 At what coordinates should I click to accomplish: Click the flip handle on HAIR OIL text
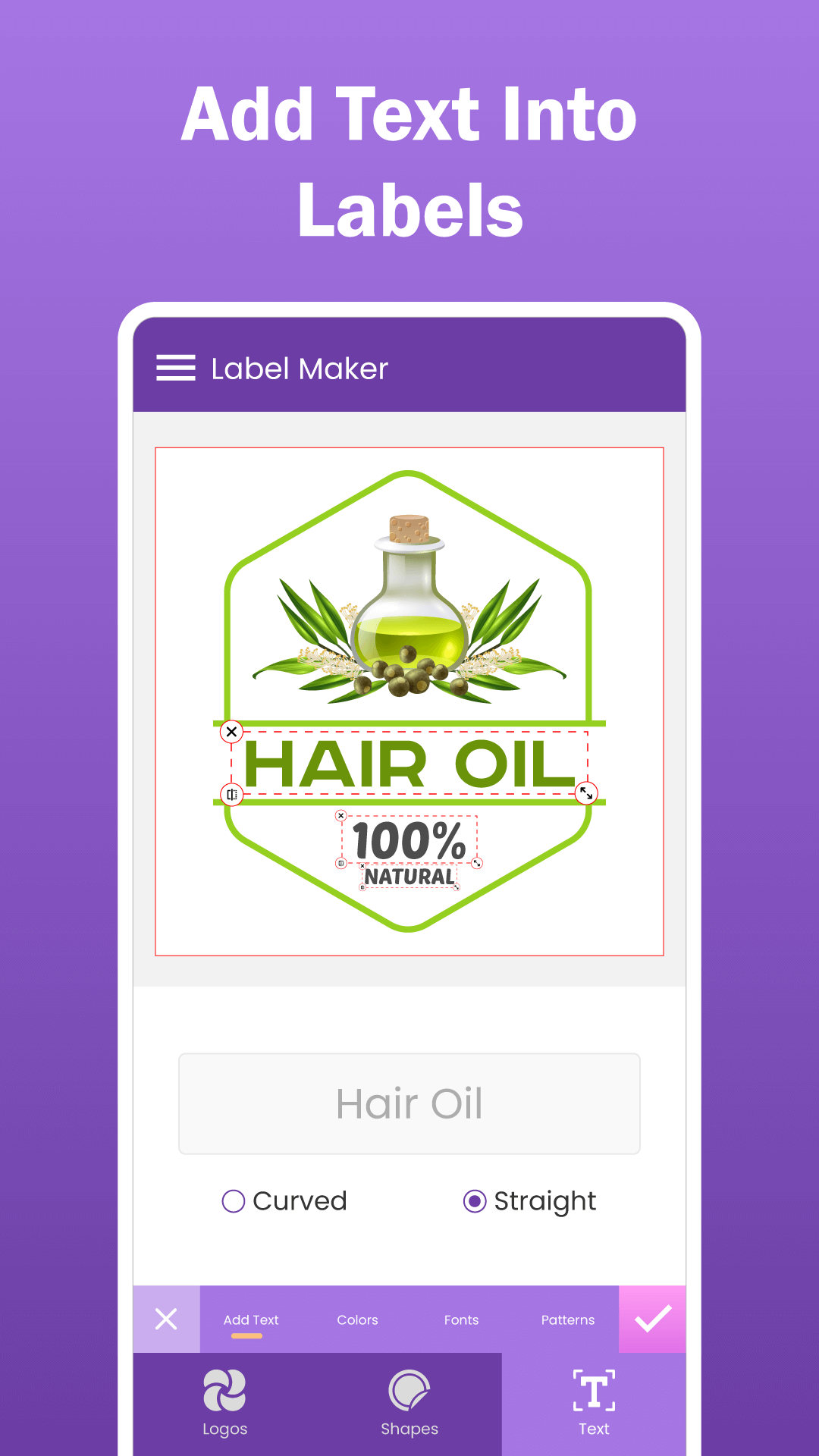[x=231, y=794]
